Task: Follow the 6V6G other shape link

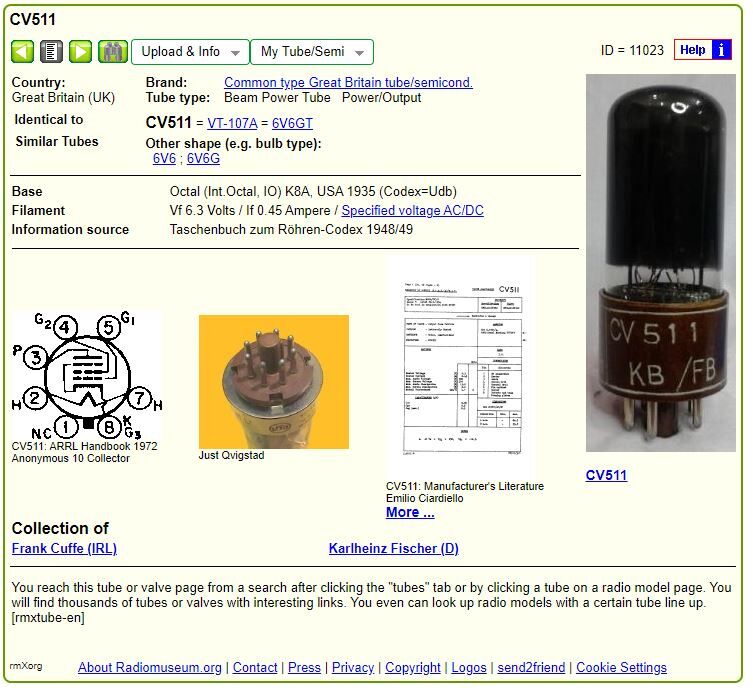Action: tap(203, 158)
